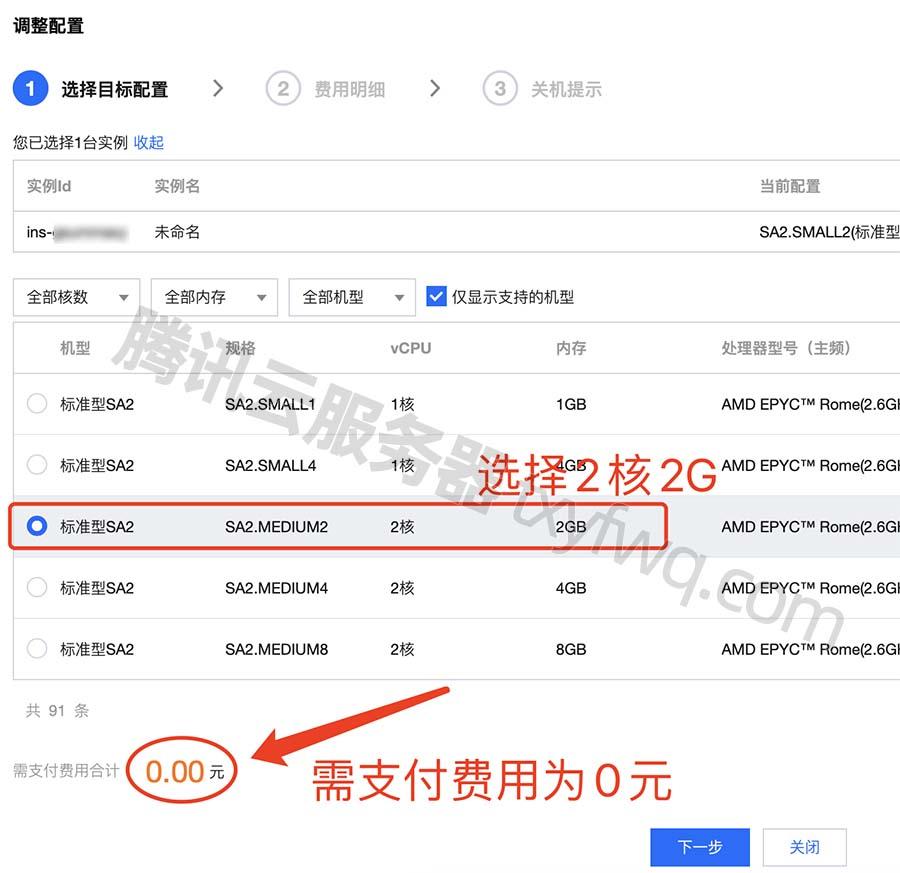This screenshot has width=900, height=873.
Task: Click the vCPU column header
Action: [x=410, y=348]
